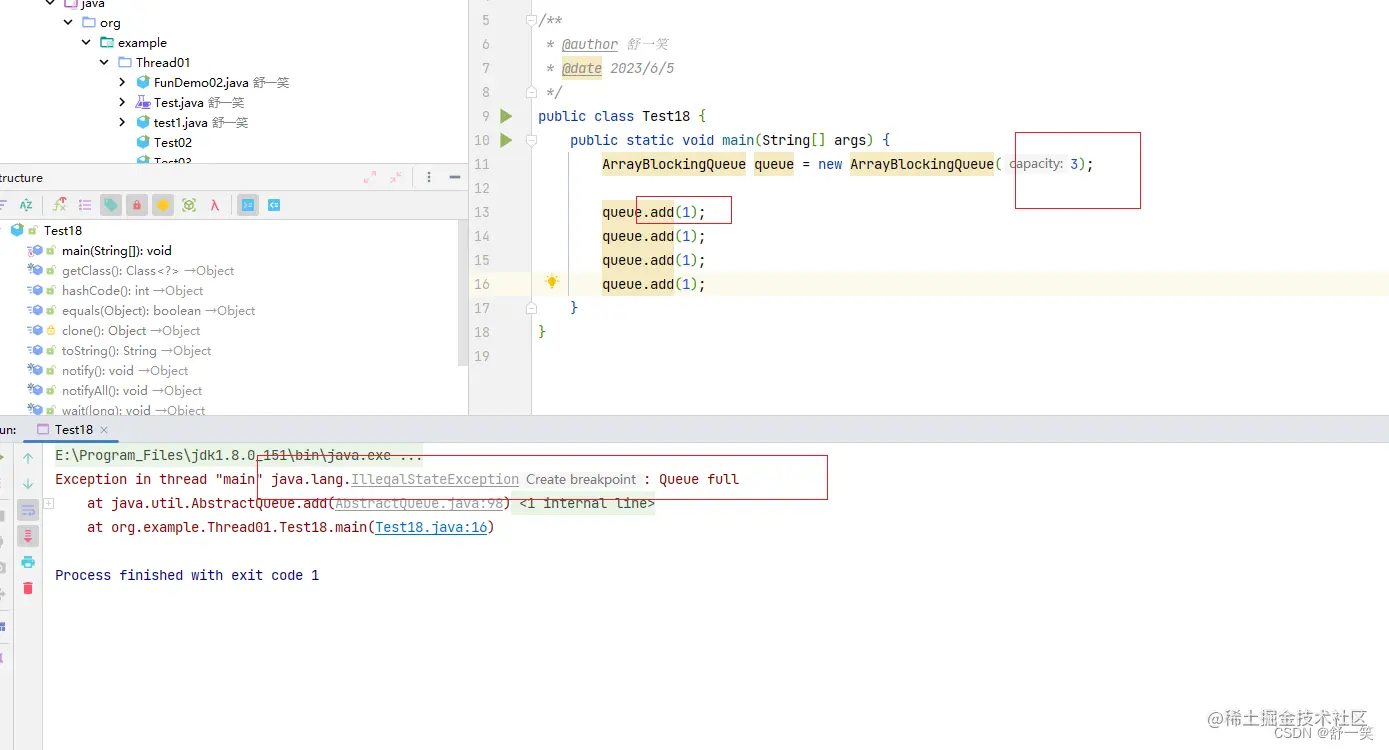Expand all nodes in the Structure panel
Image resolution: width=1389 pixels, height=750 pixels.
370,177
